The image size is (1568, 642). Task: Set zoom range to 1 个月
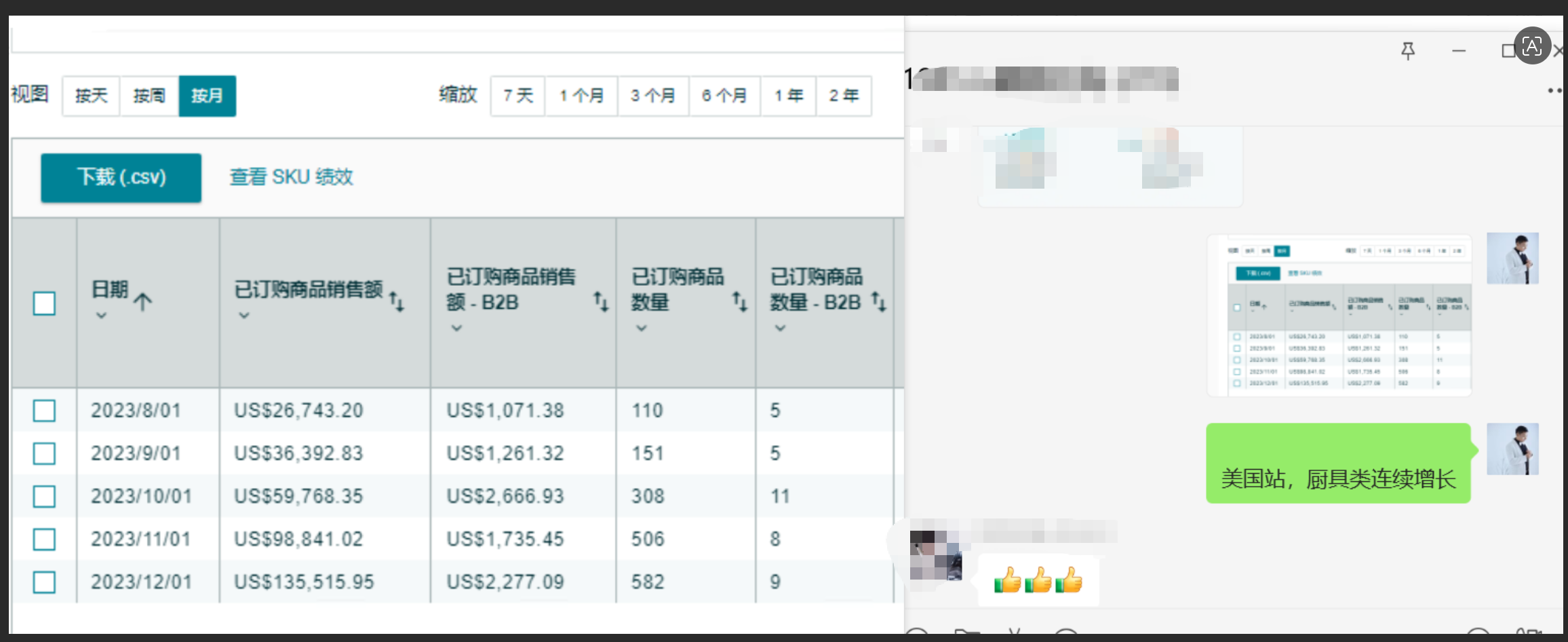tap(582, 96)
